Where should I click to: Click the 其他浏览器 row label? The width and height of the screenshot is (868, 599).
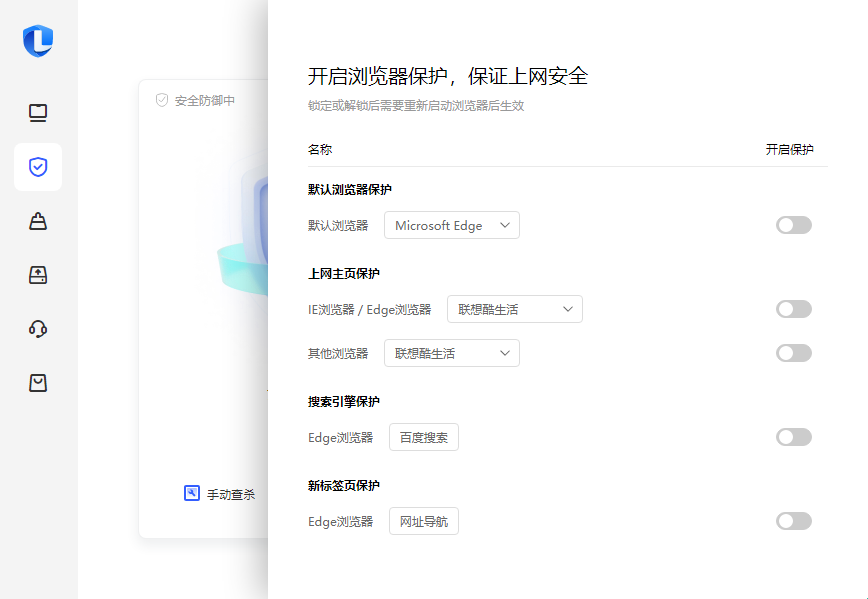click(338, 353)
